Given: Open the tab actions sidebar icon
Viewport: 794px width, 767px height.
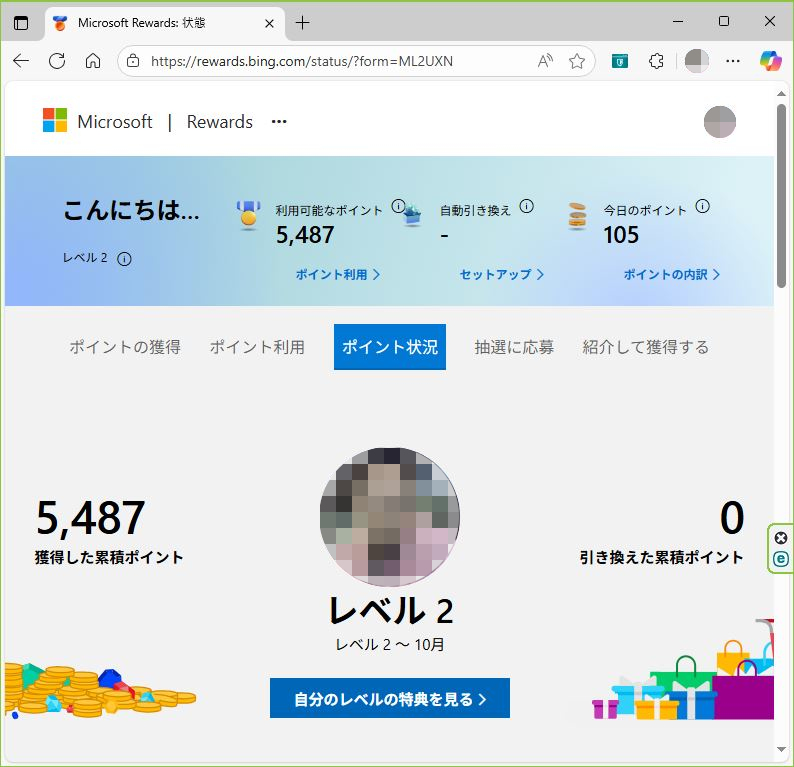Looking at the screenshot, I should point(21,23).
